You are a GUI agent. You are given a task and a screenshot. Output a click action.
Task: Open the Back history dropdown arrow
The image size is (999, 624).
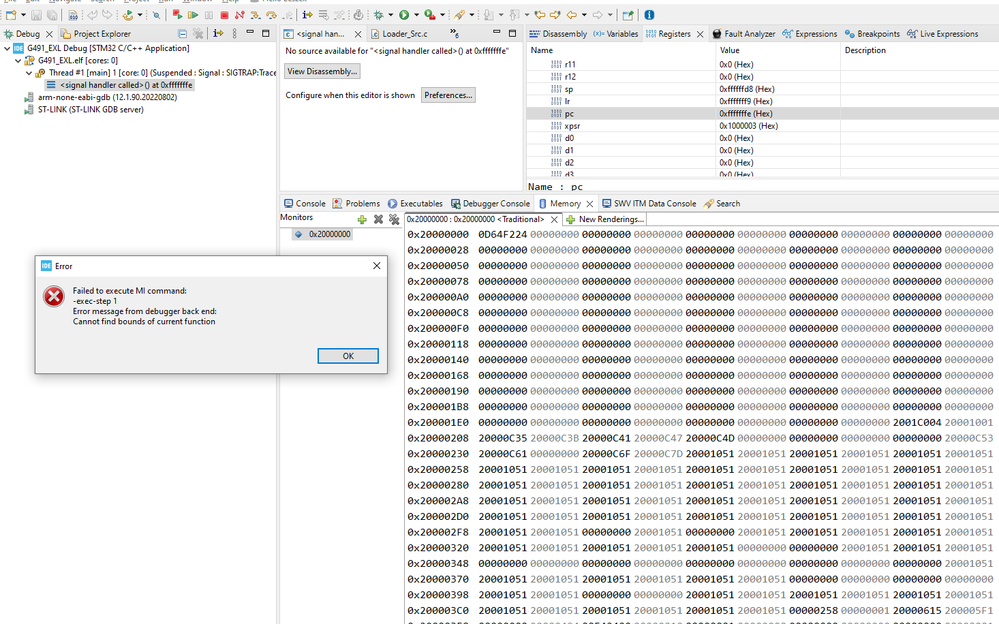click(584, 15)
